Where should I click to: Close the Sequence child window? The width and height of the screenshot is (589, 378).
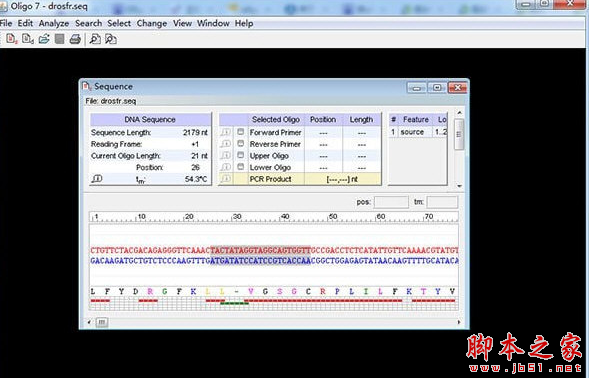pos(458,88)
